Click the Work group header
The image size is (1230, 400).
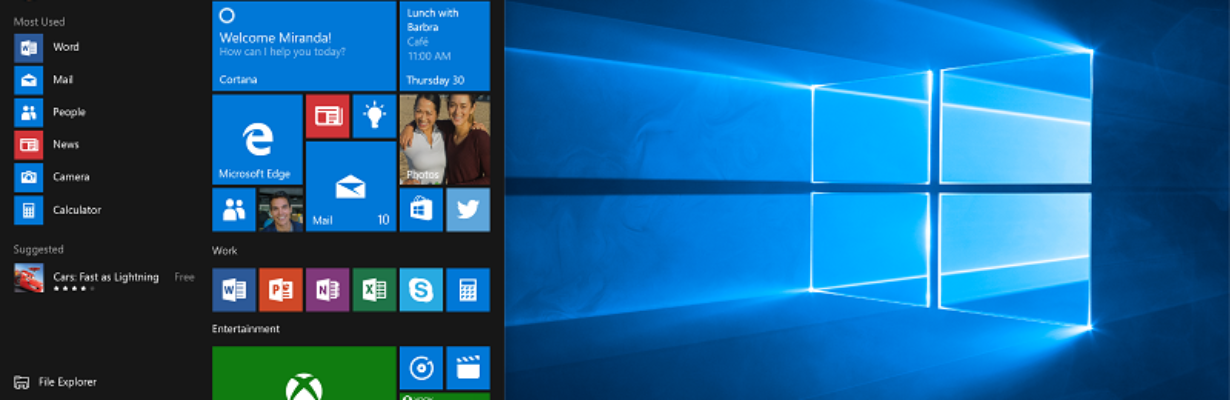[225, 250]
